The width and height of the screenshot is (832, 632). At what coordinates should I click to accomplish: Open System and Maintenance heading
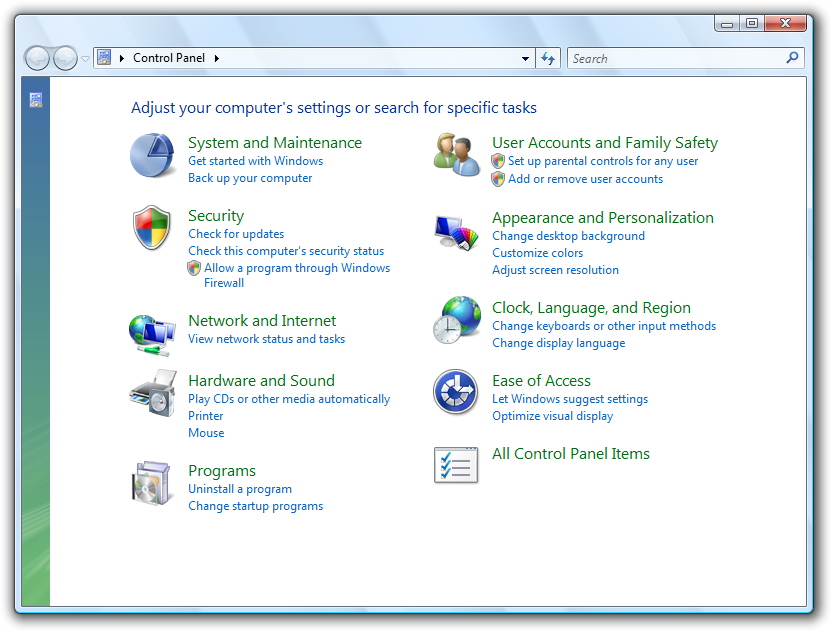275,143
